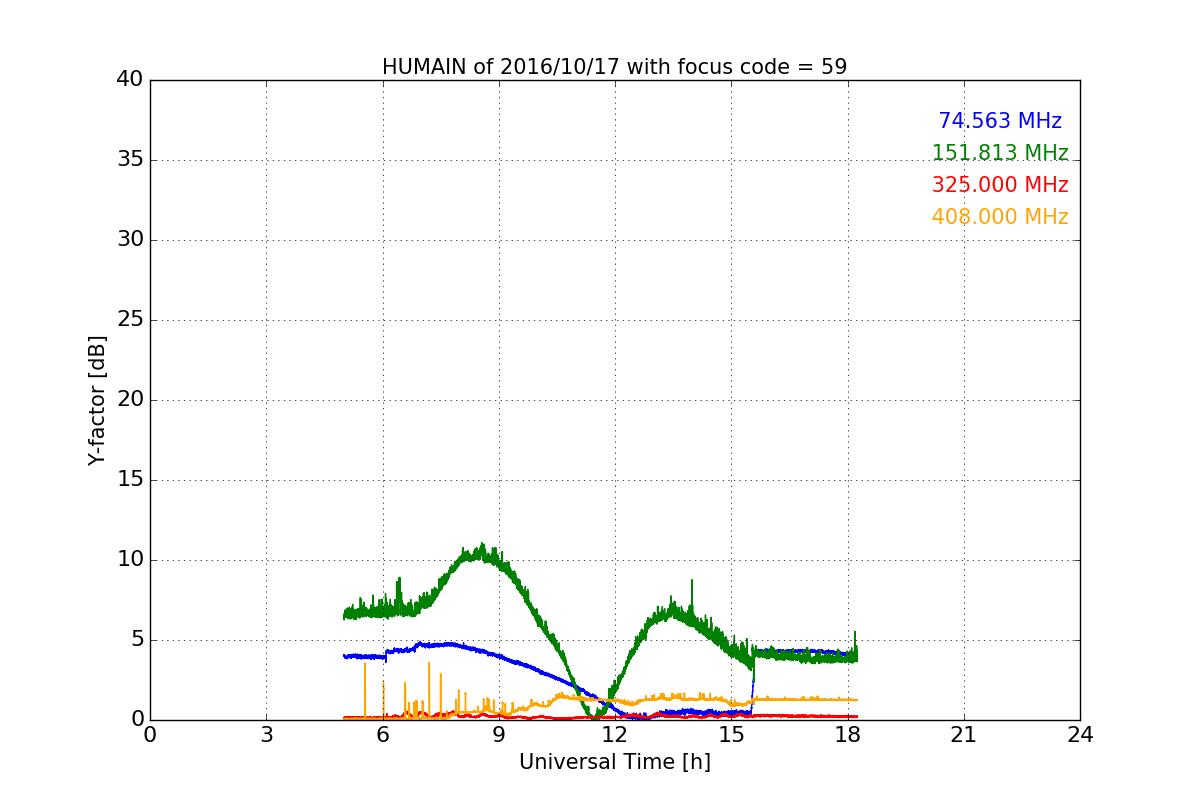This screenshot has height=800, width=1200.
Task: Click the y-axis tick label 30
Action: tap(130, 240)
